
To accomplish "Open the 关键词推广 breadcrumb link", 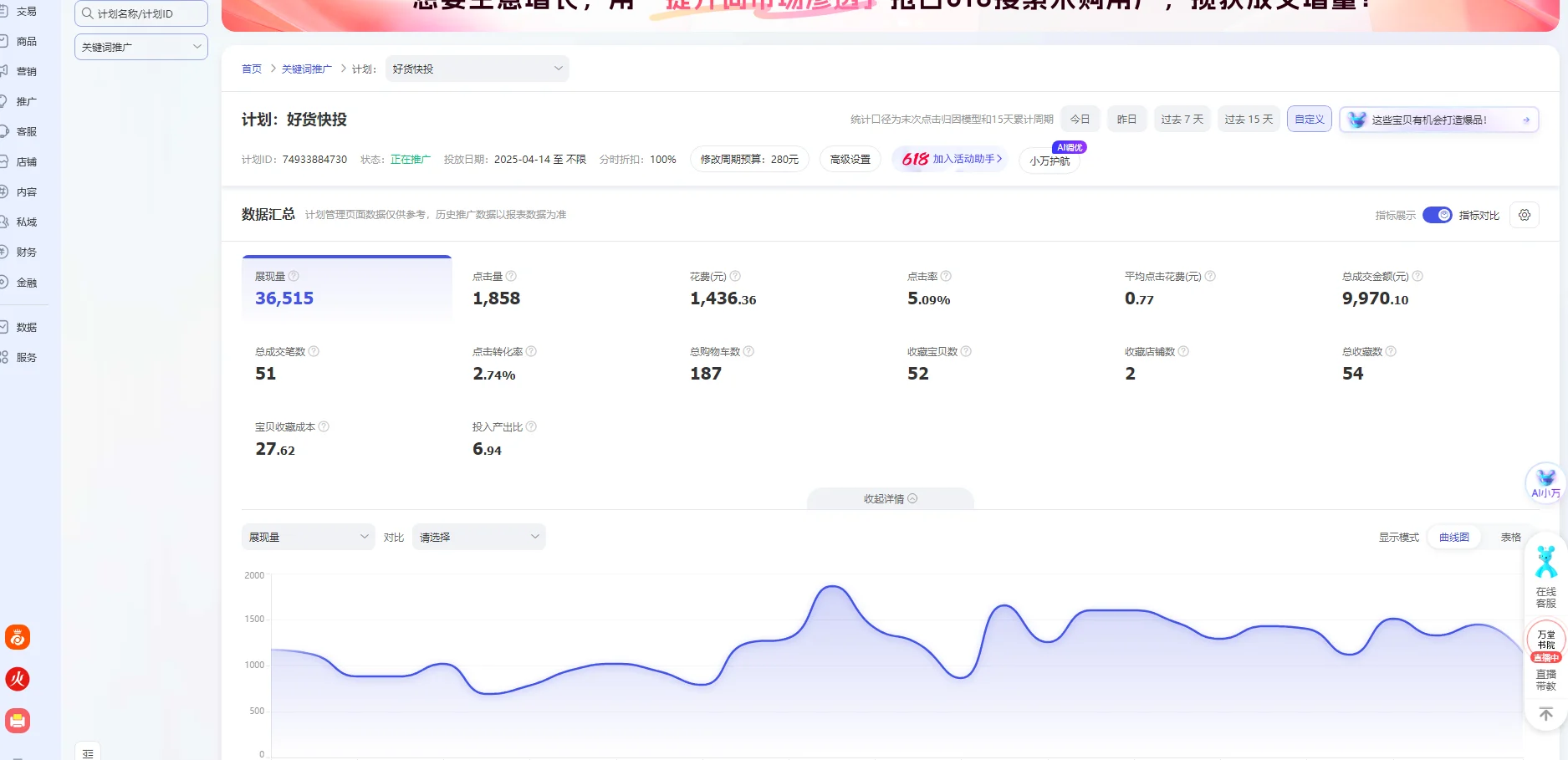I will coord(306,69).
